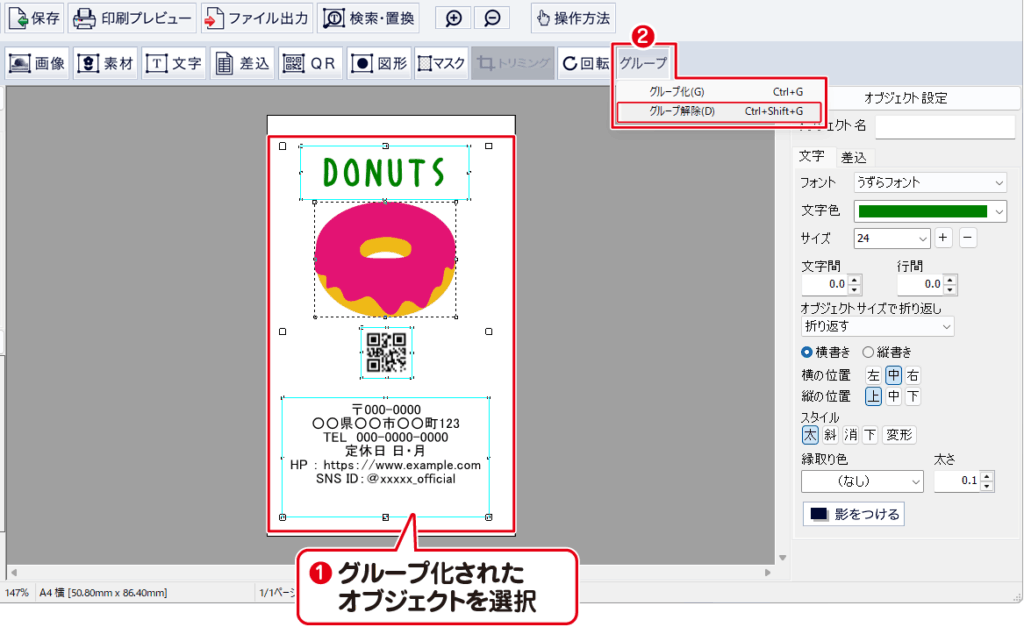Expand the フォント dropdown showing うずらフォント
The image size is (1024, 627).
(930, 183)
